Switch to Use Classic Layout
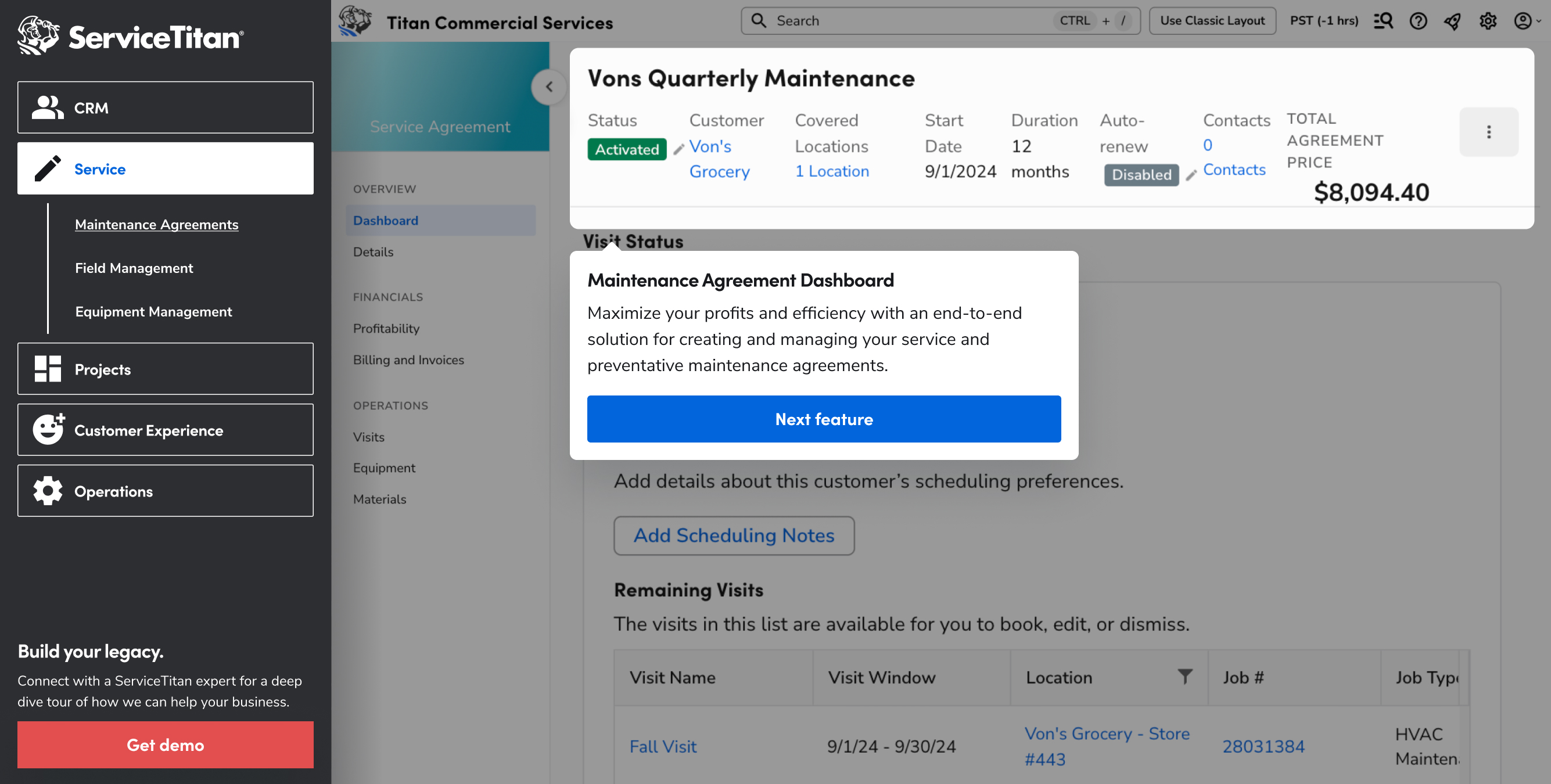 tap(1212, 21)
